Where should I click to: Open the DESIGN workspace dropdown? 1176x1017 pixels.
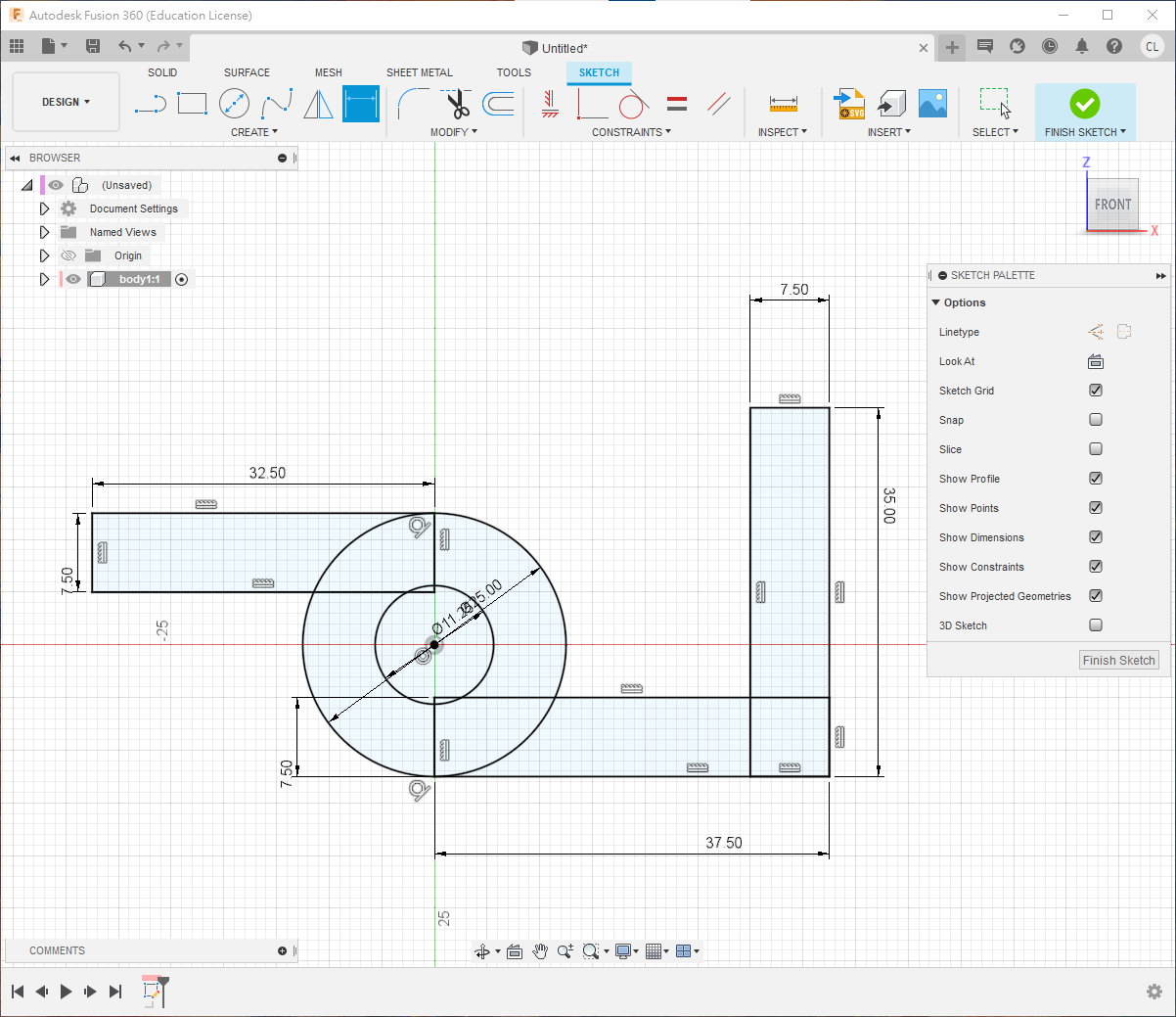[x=66, y=102]
